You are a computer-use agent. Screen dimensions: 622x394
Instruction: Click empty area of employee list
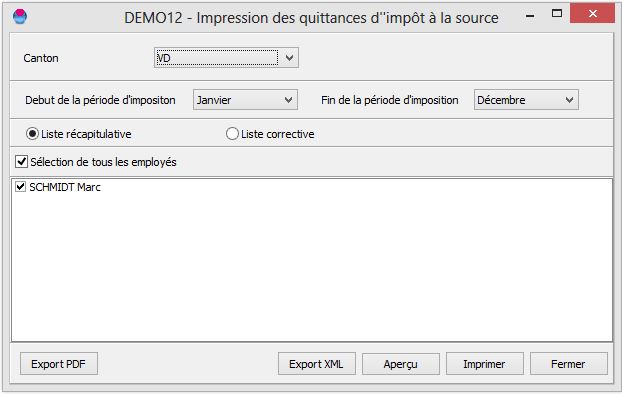[x=312, y=270]
